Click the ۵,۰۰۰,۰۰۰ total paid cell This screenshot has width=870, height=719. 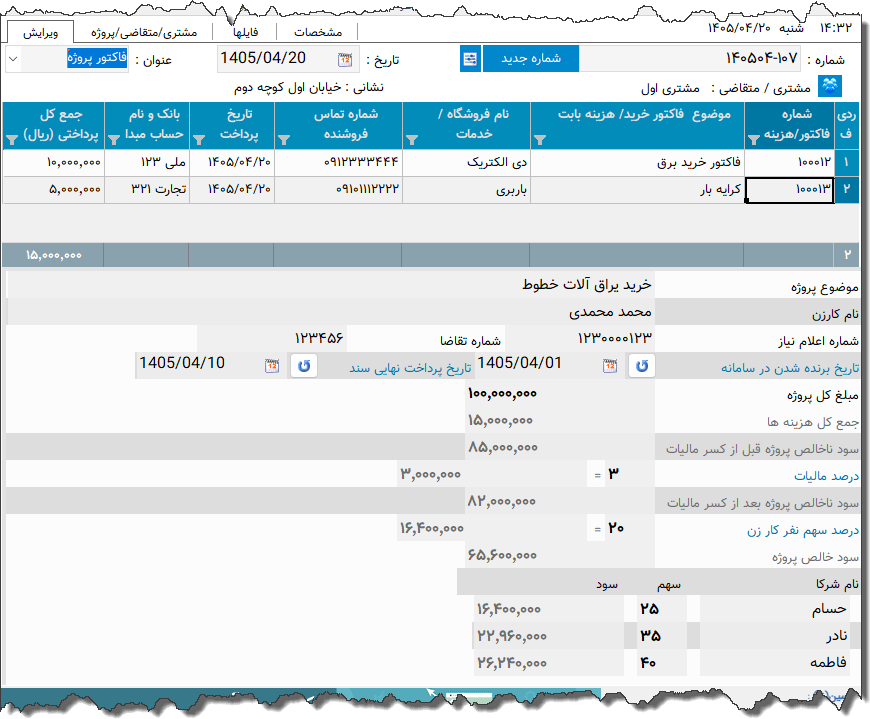pos(53,190)
